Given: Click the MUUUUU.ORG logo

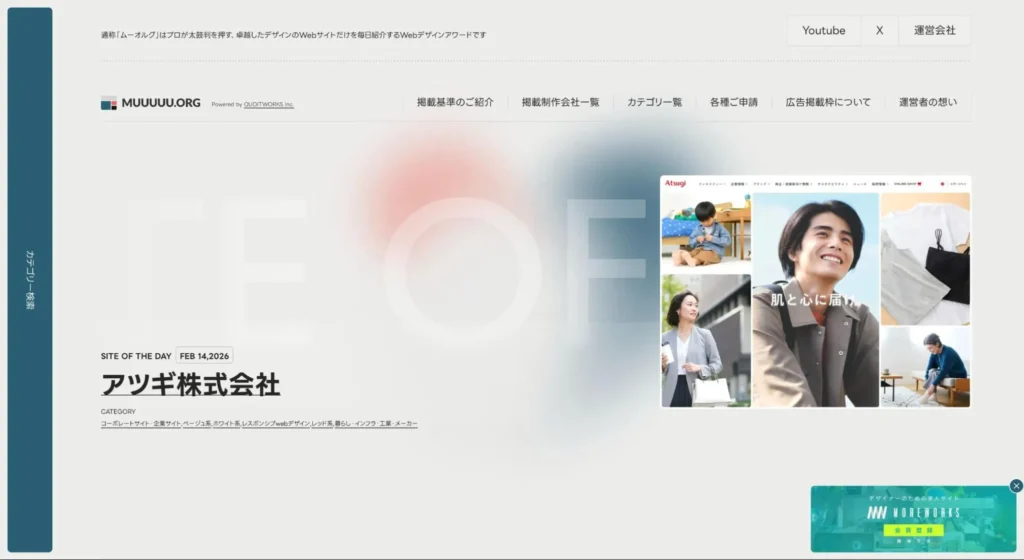Looking at the screenshot, I should [x=151, y=103].
